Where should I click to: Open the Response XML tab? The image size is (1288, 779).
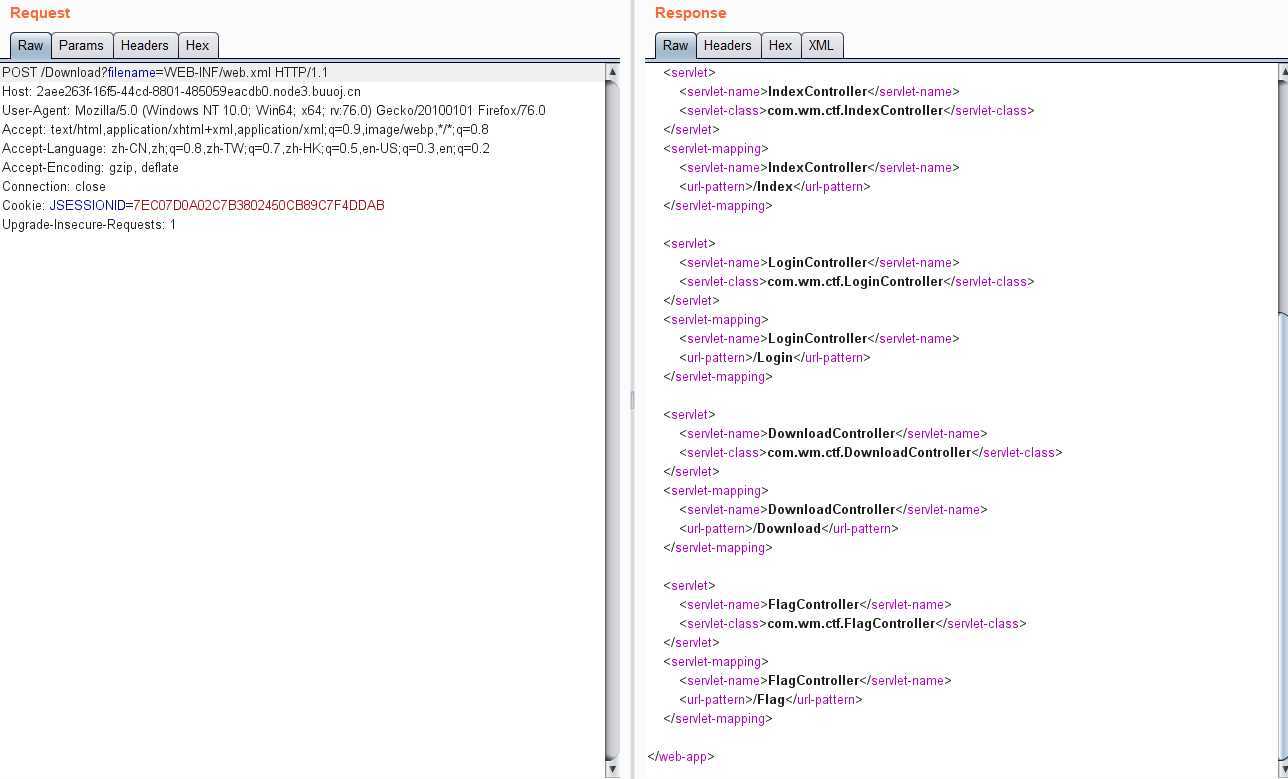821,46
